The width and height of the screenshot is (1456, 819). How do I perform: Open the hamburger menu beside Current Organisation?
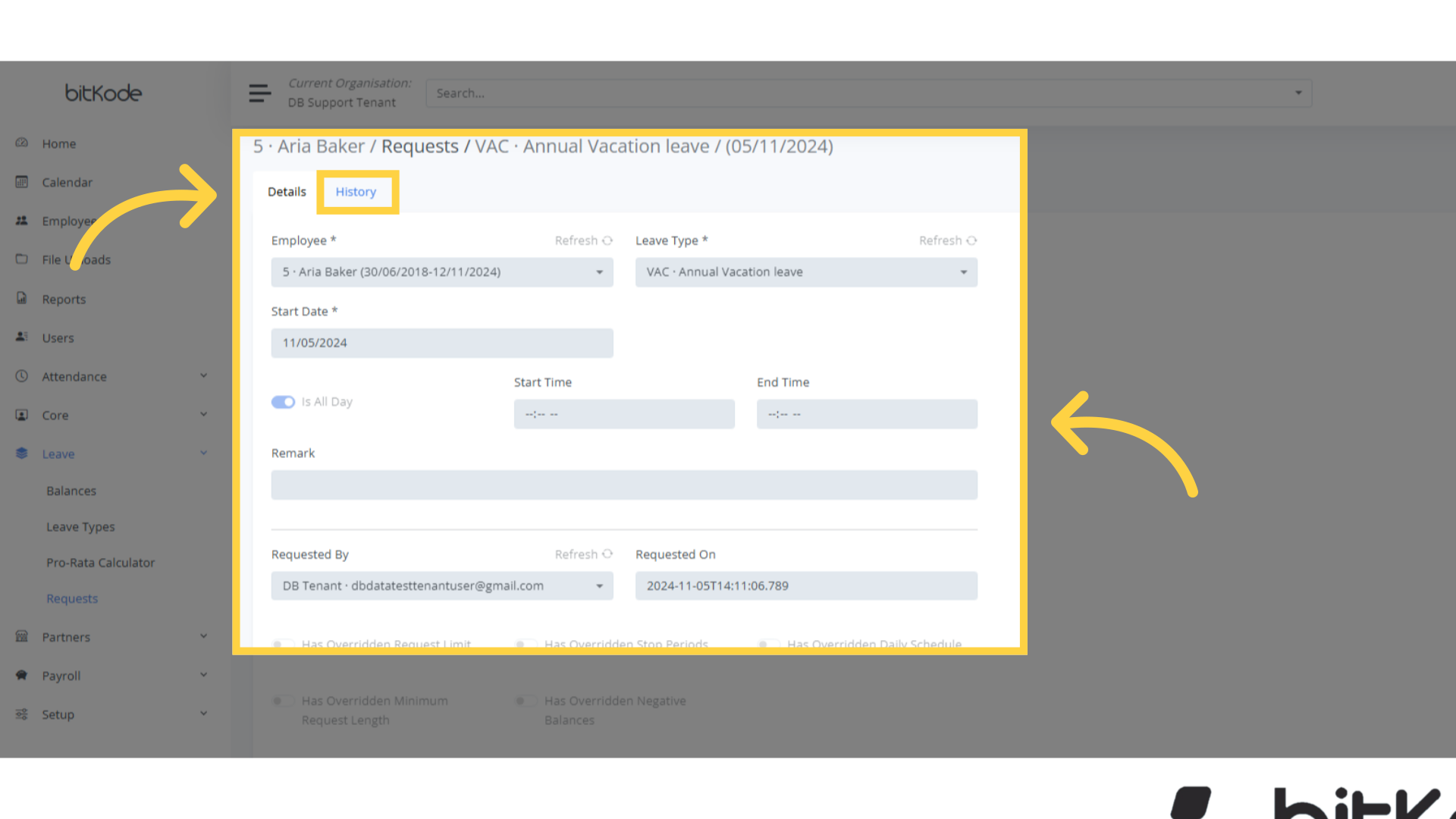259,93
